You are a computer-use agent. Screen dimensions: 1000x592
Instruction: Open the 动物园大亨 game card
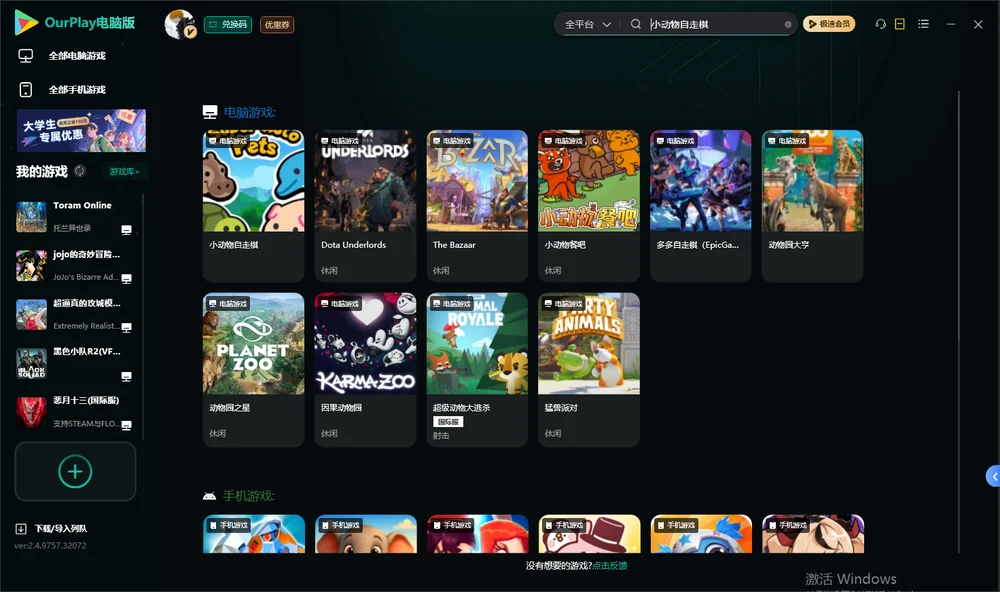[812, 205]
